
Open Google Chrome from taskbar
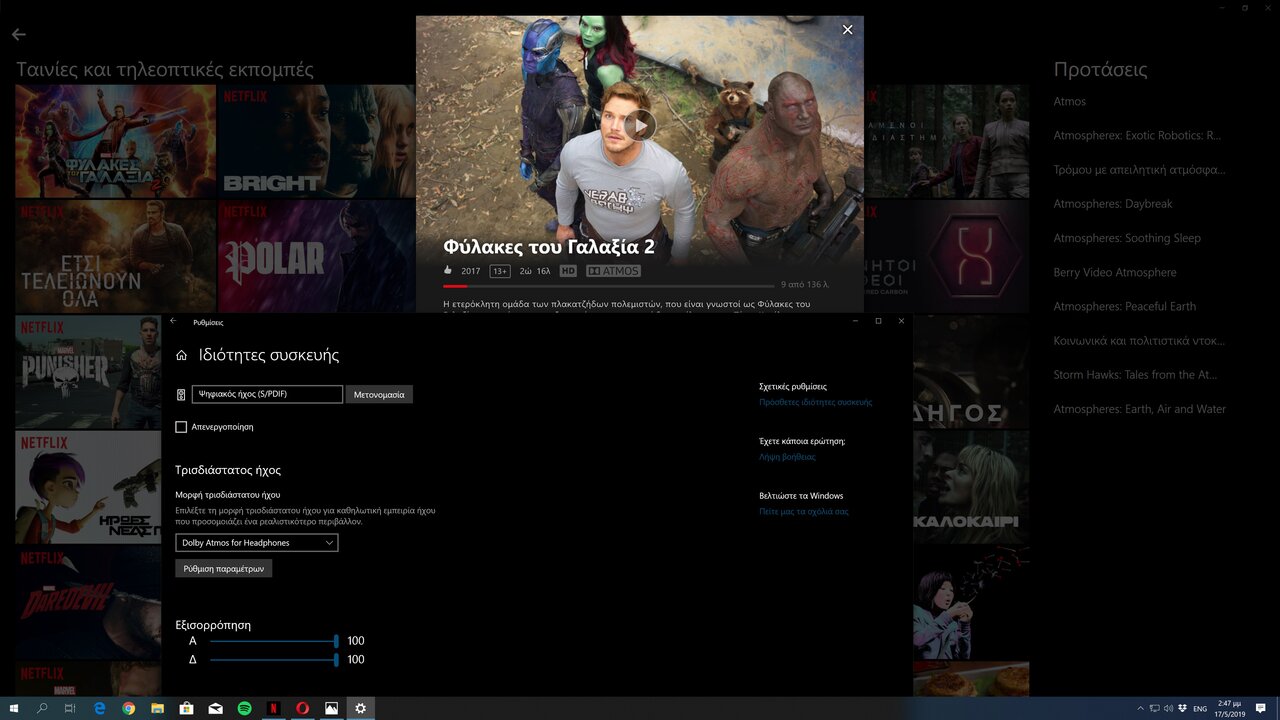coord(129,708)
